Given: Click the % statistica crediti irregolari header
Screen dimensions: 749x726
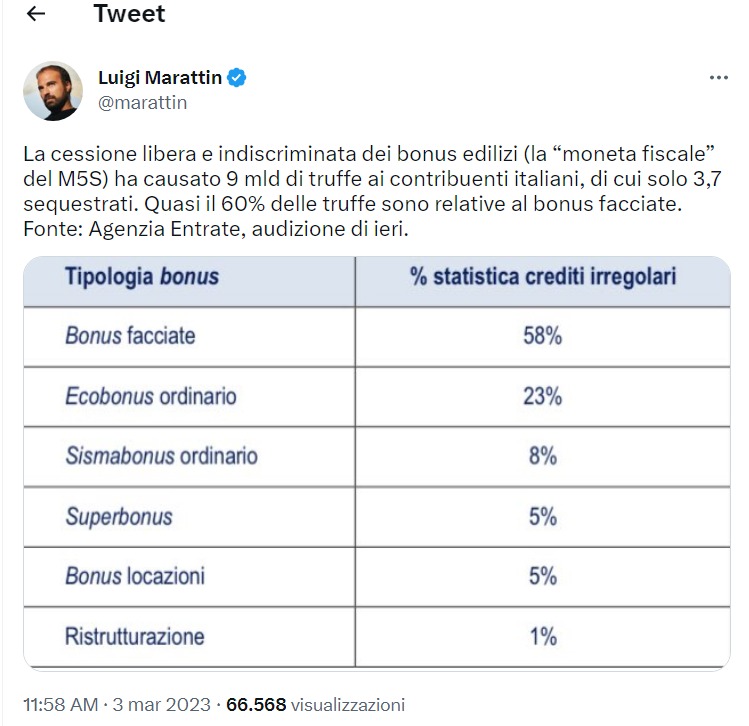Looking at the screenshot, I should [x=543, y=277].
